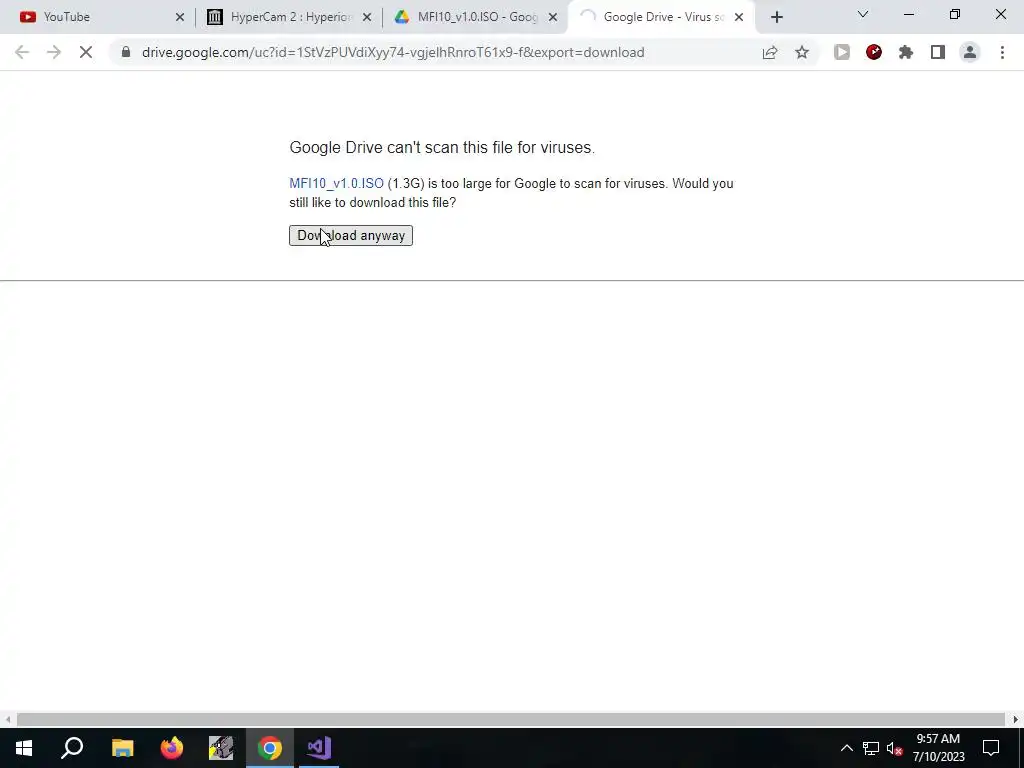
Task: Bookmark this page with the star
Action: (x=802, y=52)
